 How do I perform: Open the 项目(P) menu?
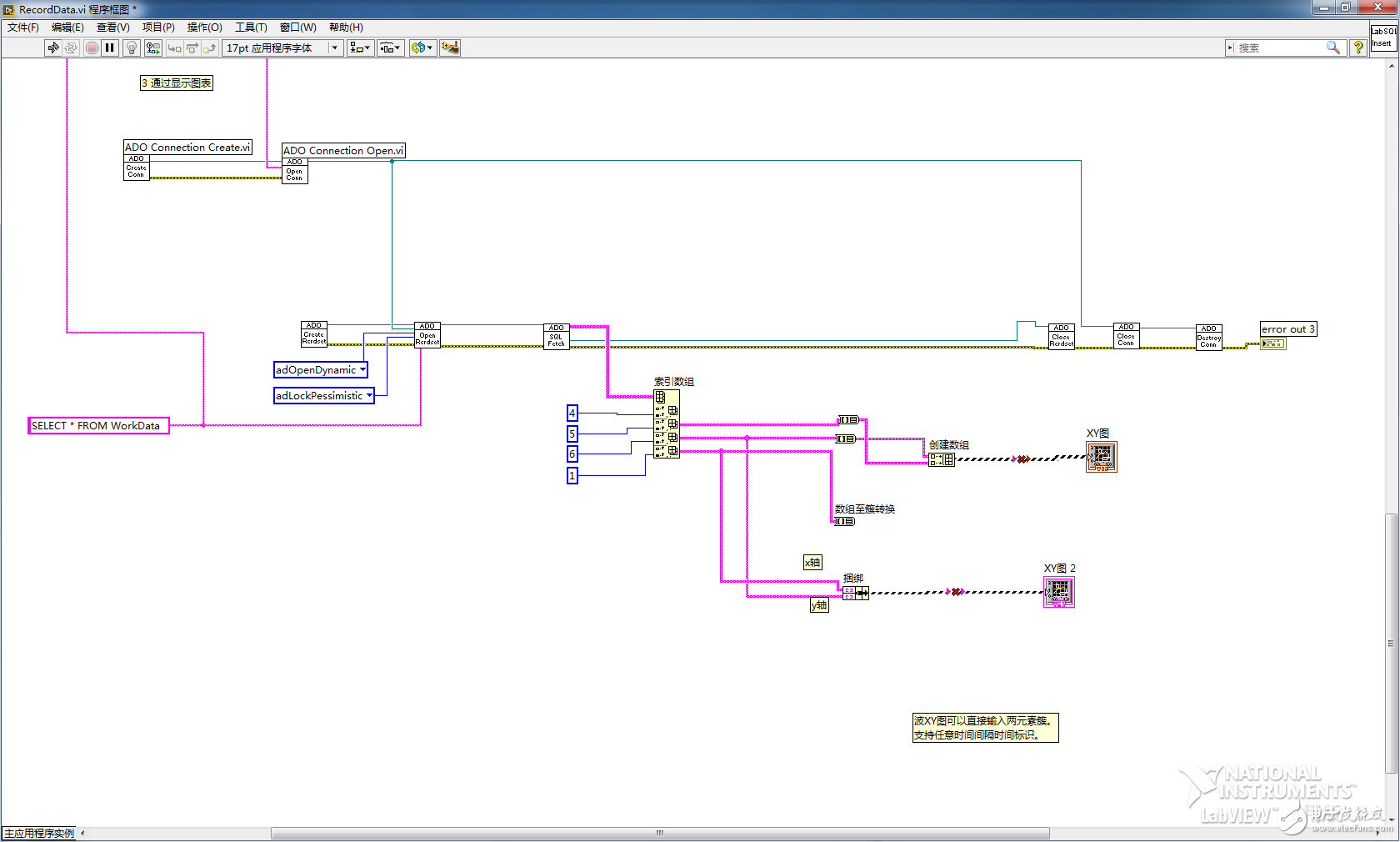(x=158, y=28)
